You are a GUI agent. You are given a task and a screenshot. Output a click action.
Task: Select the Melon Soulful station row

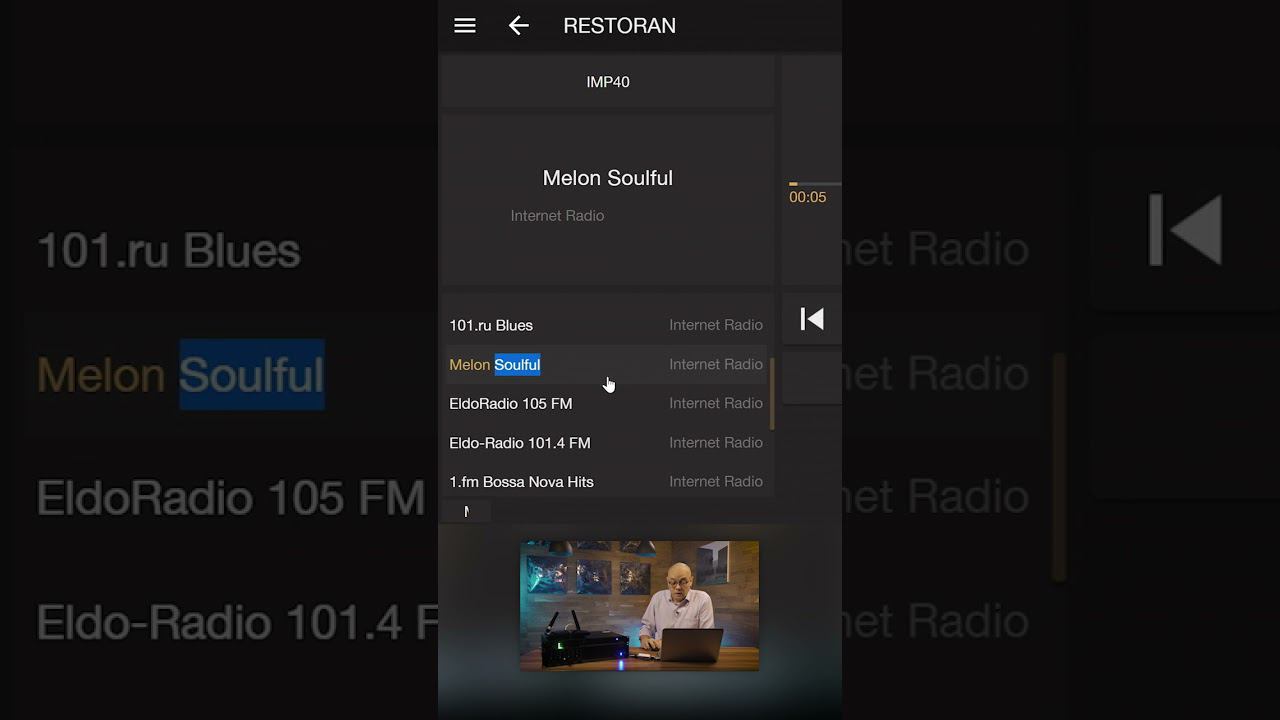pos(606,364)
